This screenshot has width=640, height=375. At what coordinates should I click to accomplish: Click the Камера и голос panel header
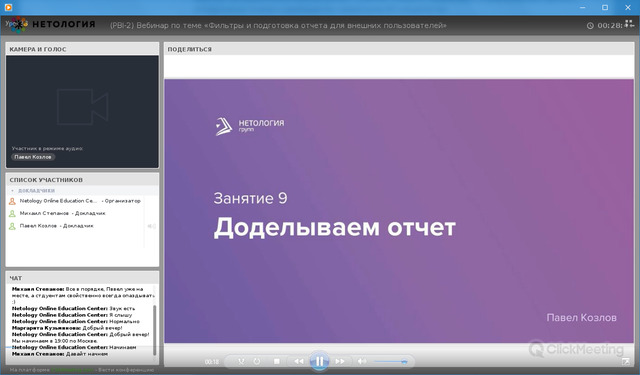click(x=82, y=49)
